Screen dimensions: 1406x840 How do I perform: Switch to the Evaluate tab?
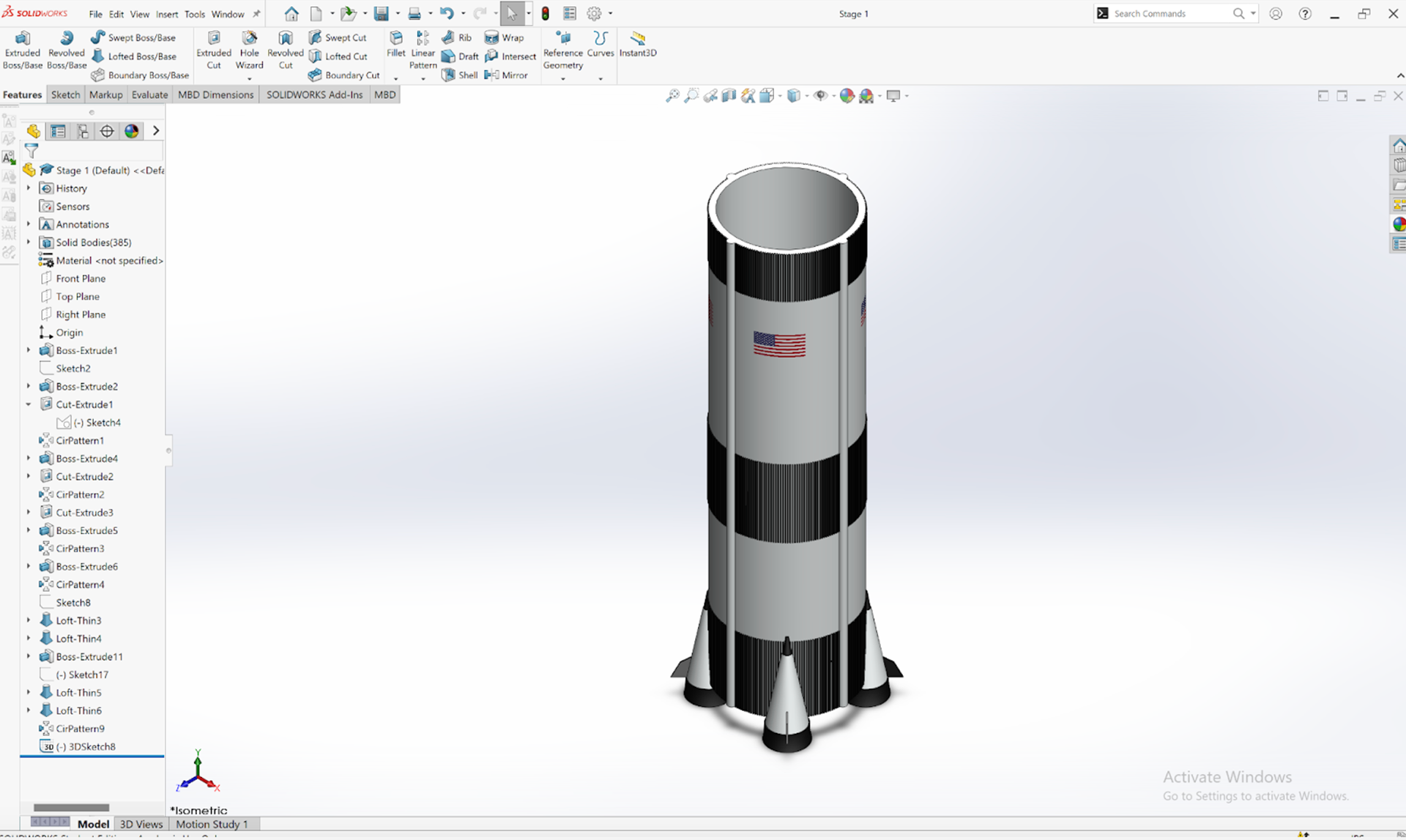(x=149, y=94)
